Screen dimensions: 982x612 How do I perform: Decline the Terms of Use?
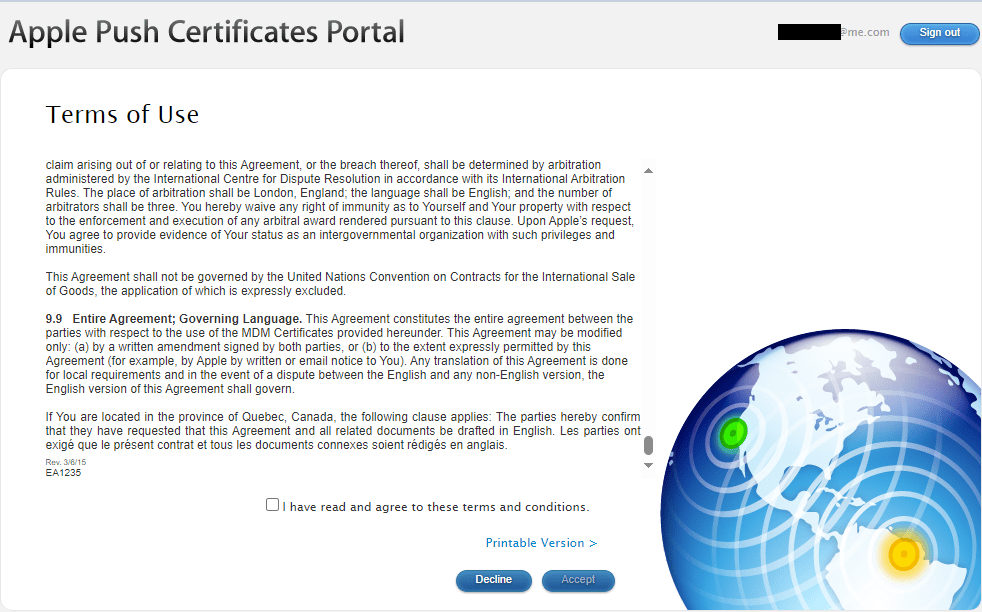(x=493, y=580)
